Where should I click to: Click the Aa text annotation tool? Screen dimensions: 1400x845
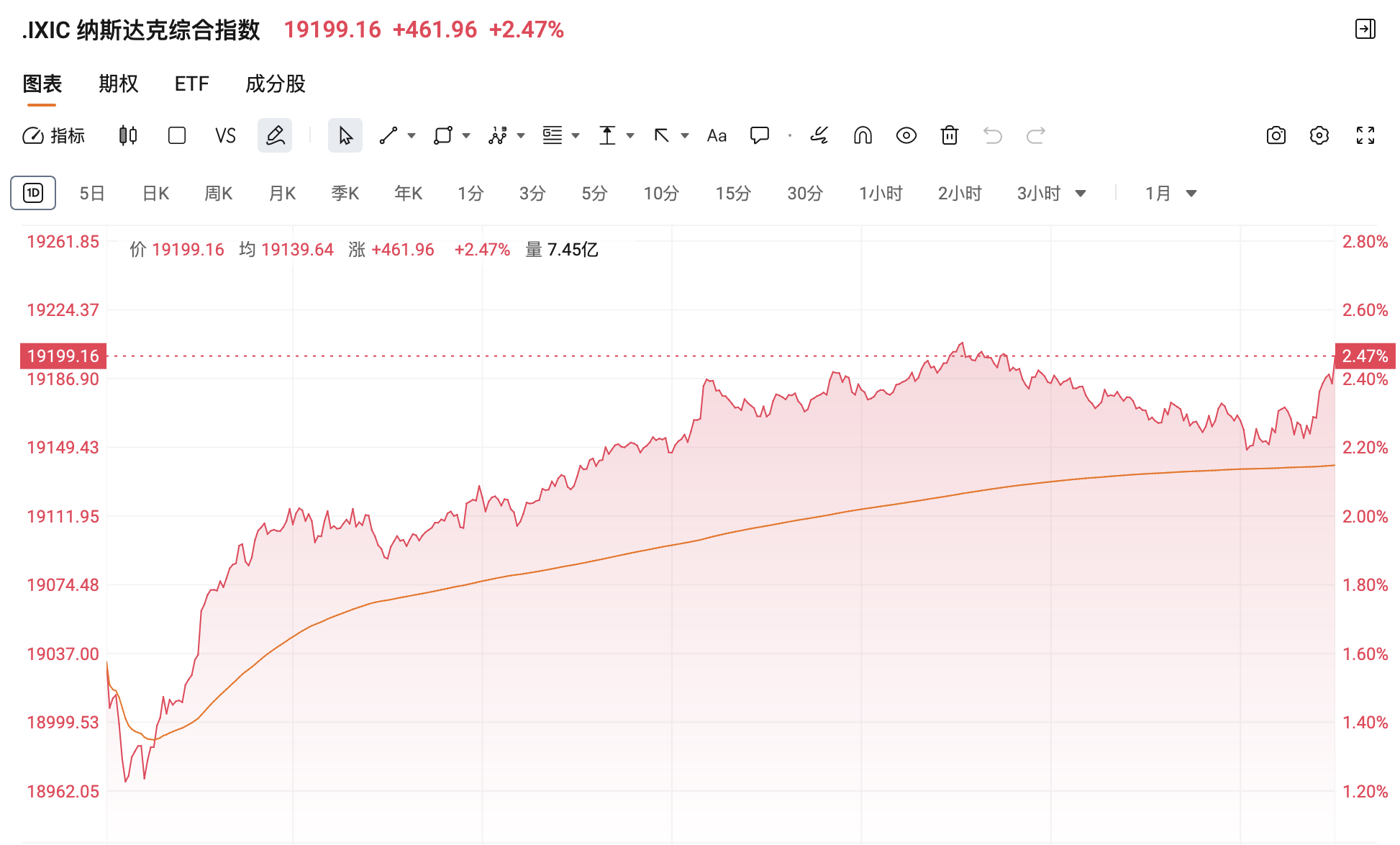tap(717, 135)
